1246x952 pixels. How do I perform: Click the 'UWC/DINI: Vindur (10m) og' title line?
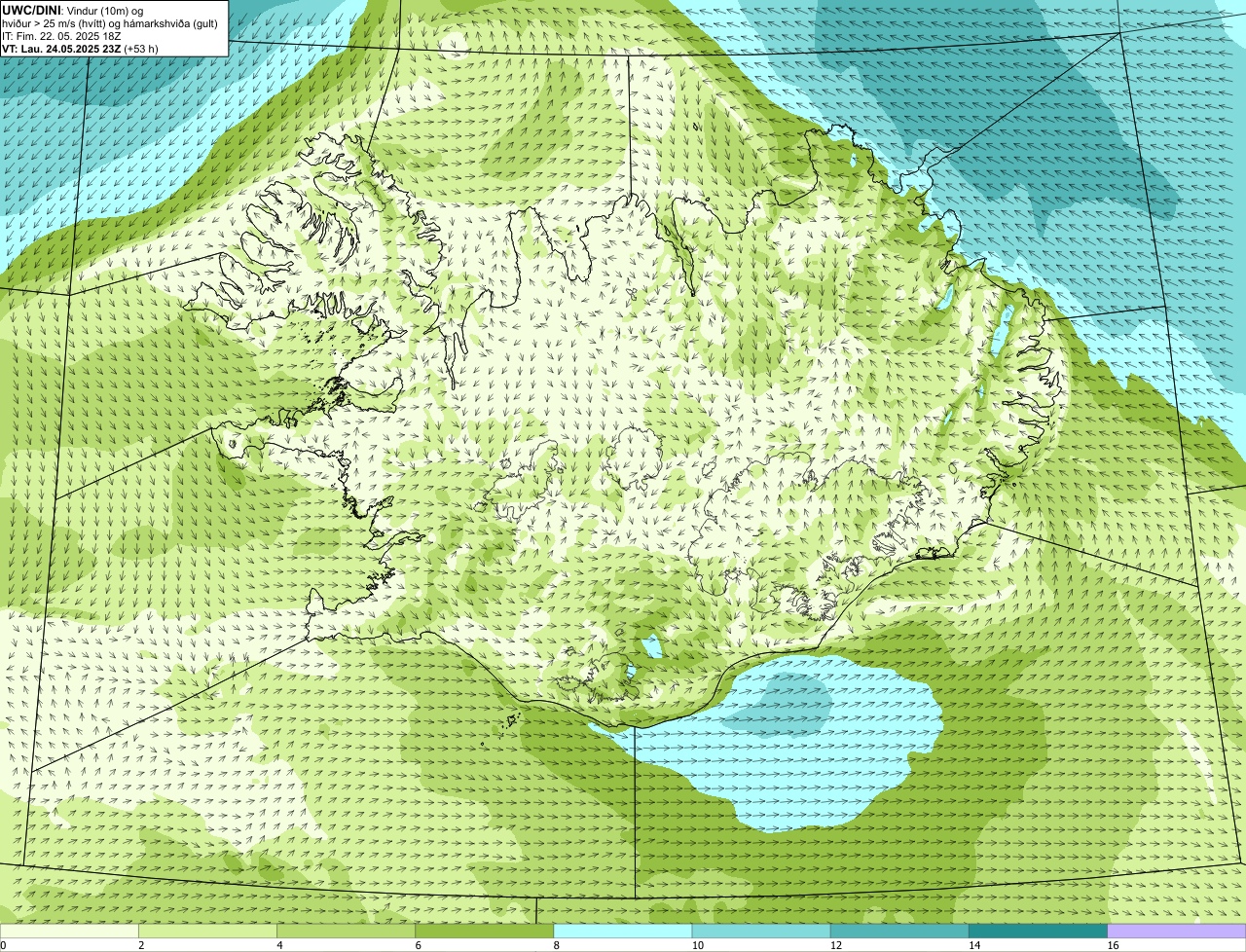(x=73, y=10)
